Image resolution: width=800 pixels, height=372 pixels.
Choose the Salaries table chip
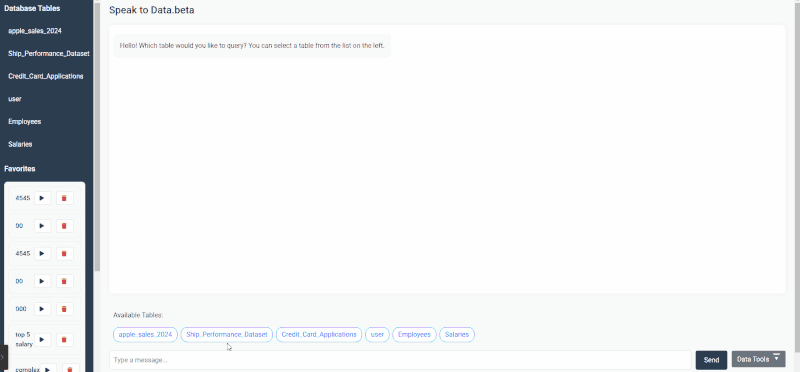457,335
